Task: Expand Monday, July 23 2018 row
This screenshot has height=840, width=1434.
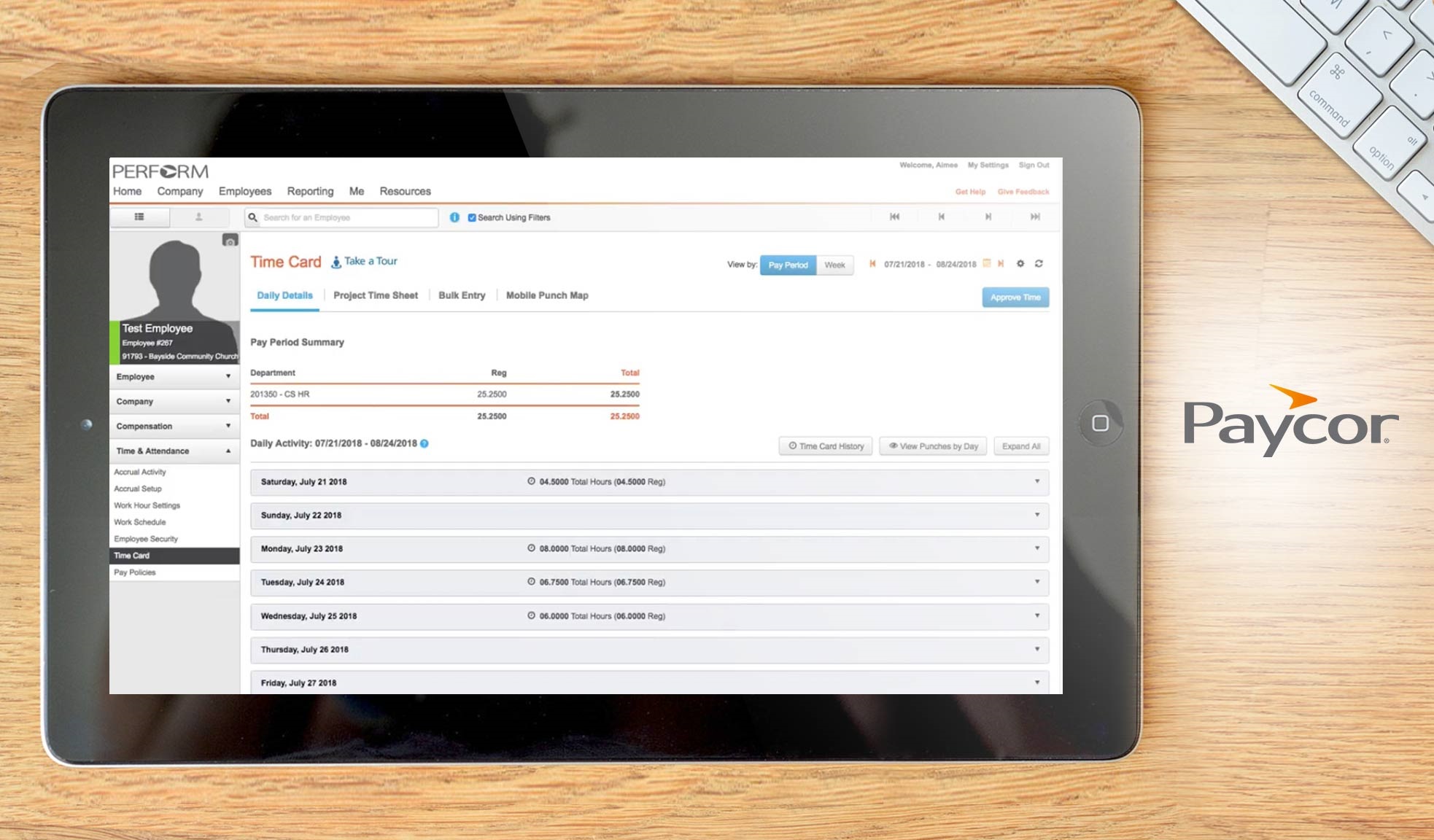Action: 649,549
